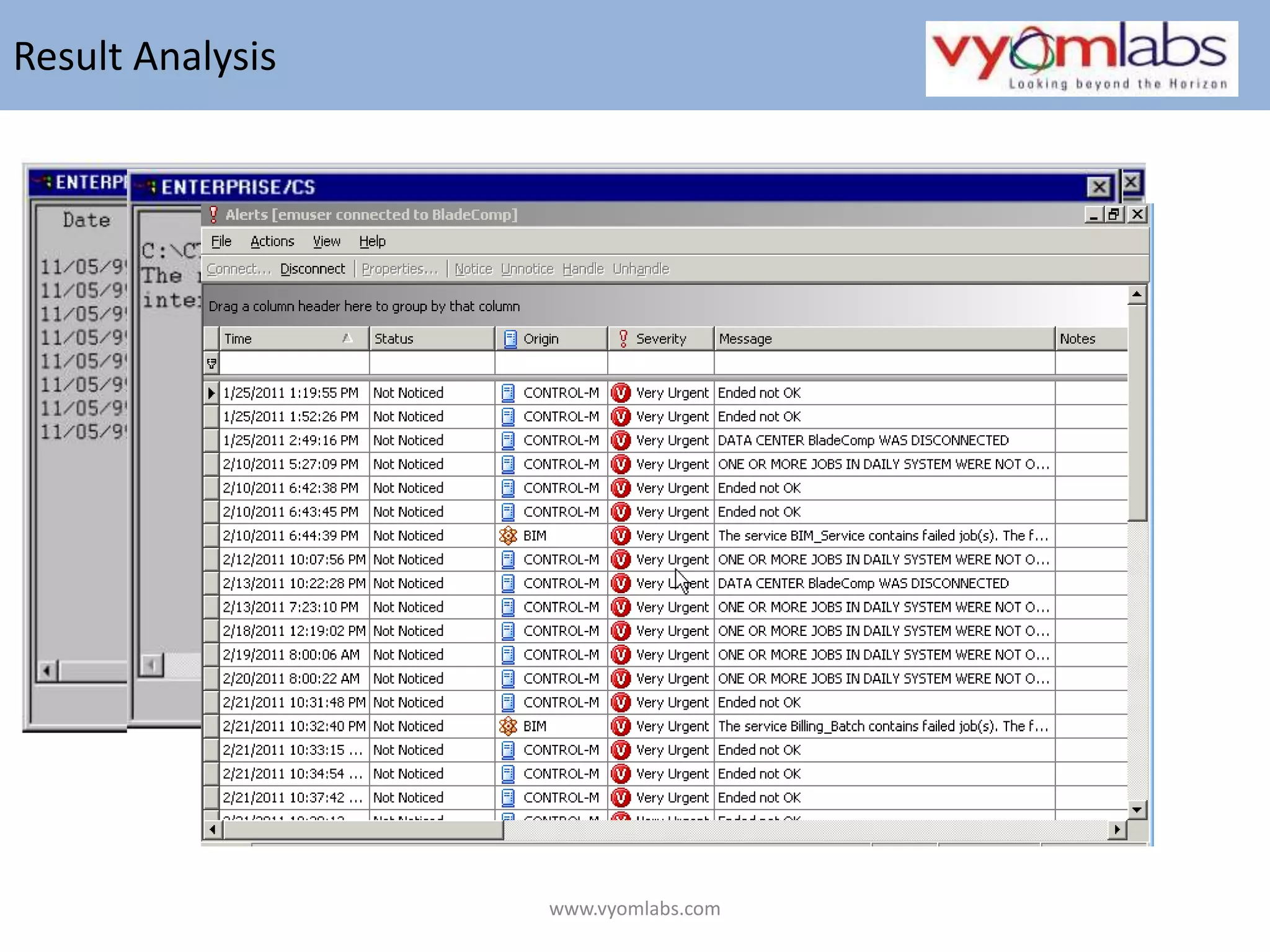This screenshot has height=952, width=1270.
Task: Click the Disconnect toolbar button
Action: click(x=313, y=269)
